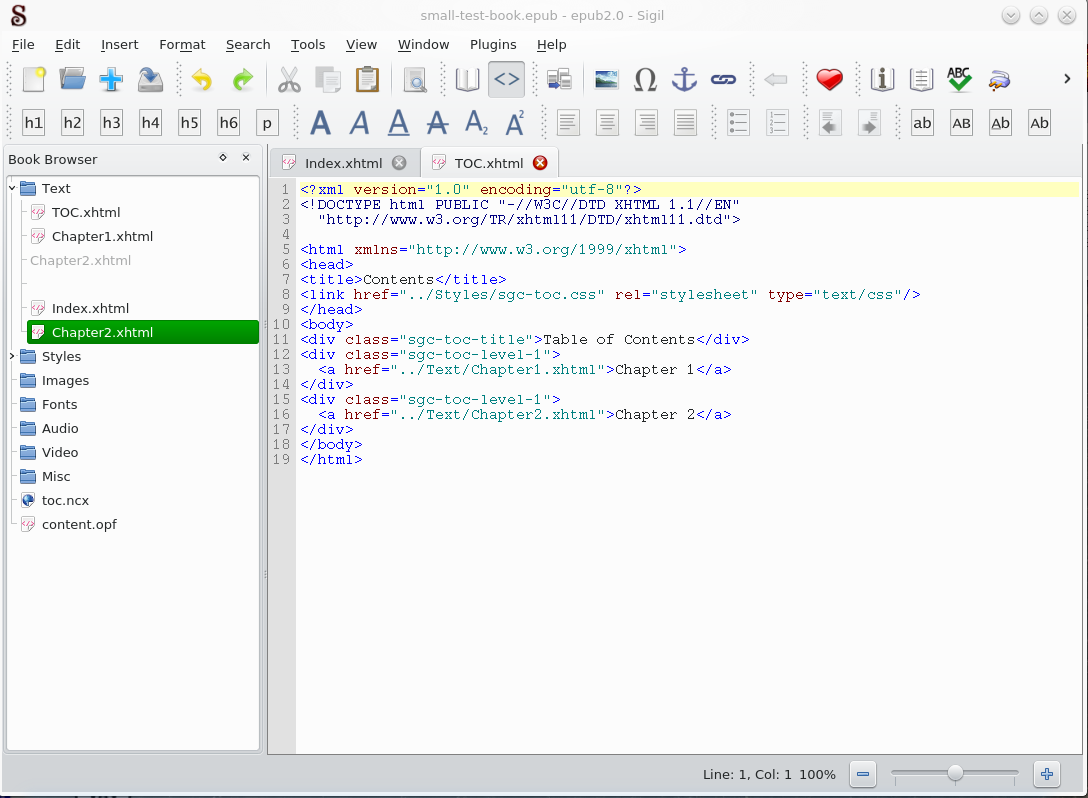Toggle Code View with the angle-brackets button
The image size is (1088, 798).
coord(506,80)
